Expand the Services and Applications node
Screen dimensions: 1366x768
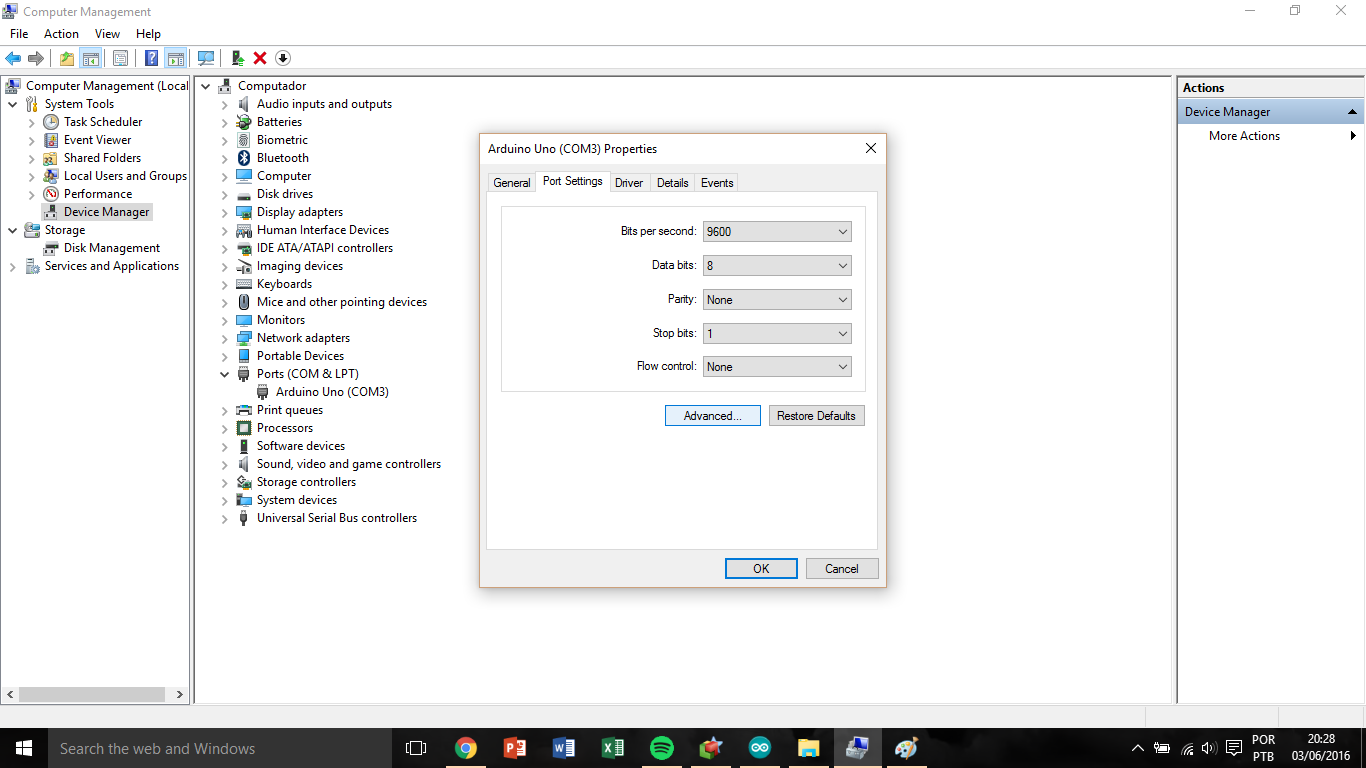click(12, 266)
